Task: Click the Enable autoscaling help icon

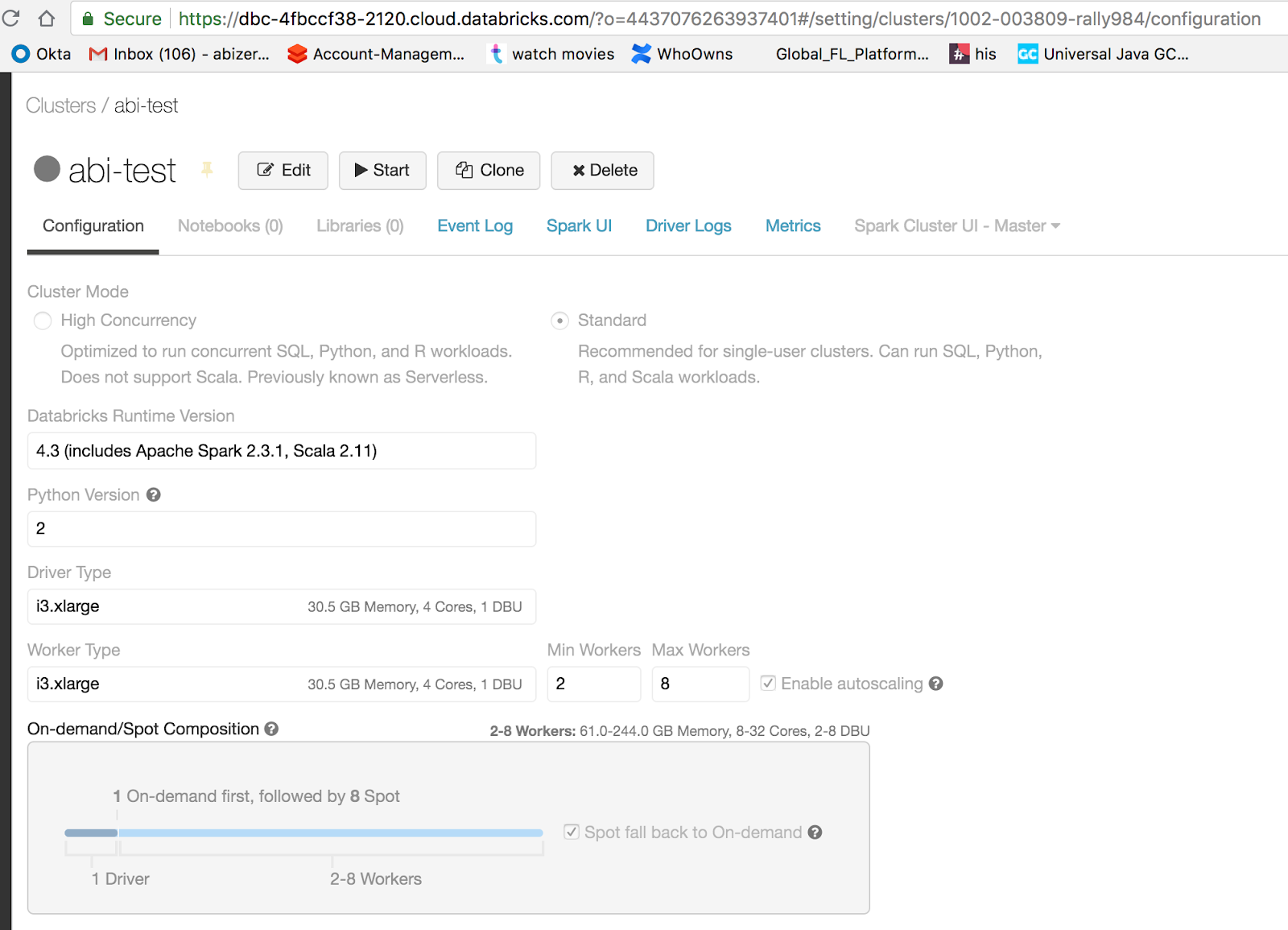Action: pos(936,683)
